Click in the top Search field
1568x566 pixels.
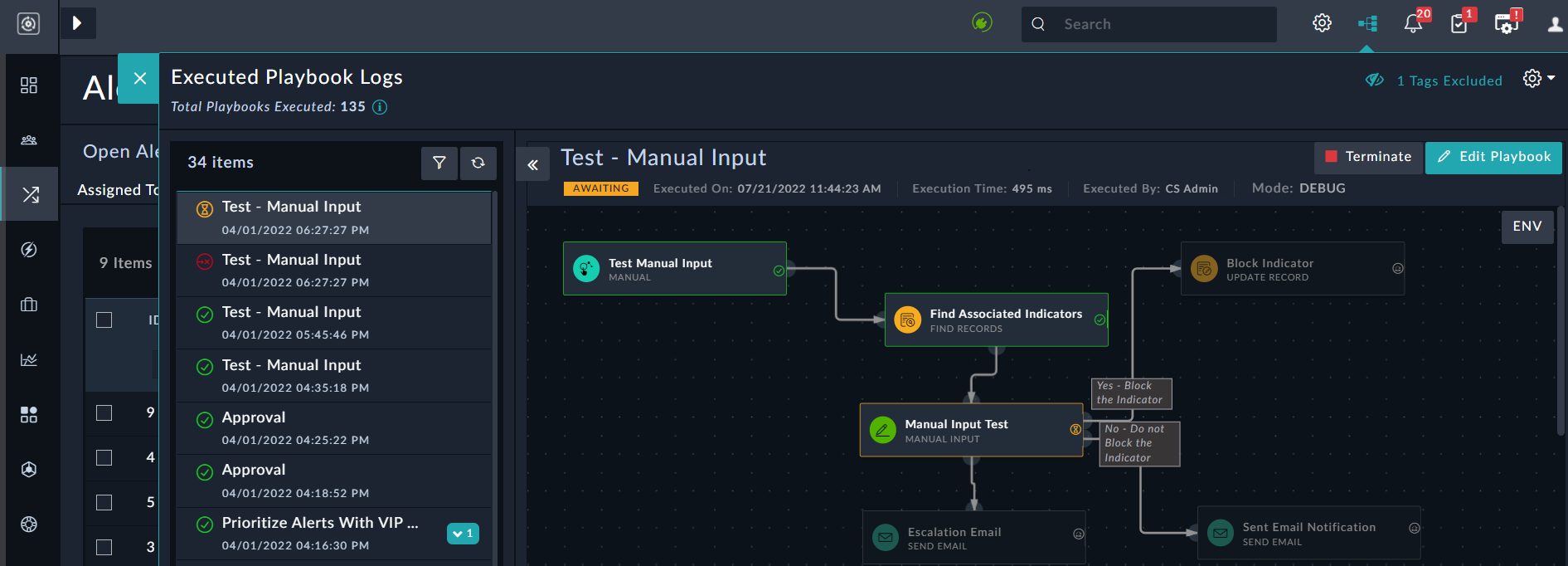(1161, 24)
